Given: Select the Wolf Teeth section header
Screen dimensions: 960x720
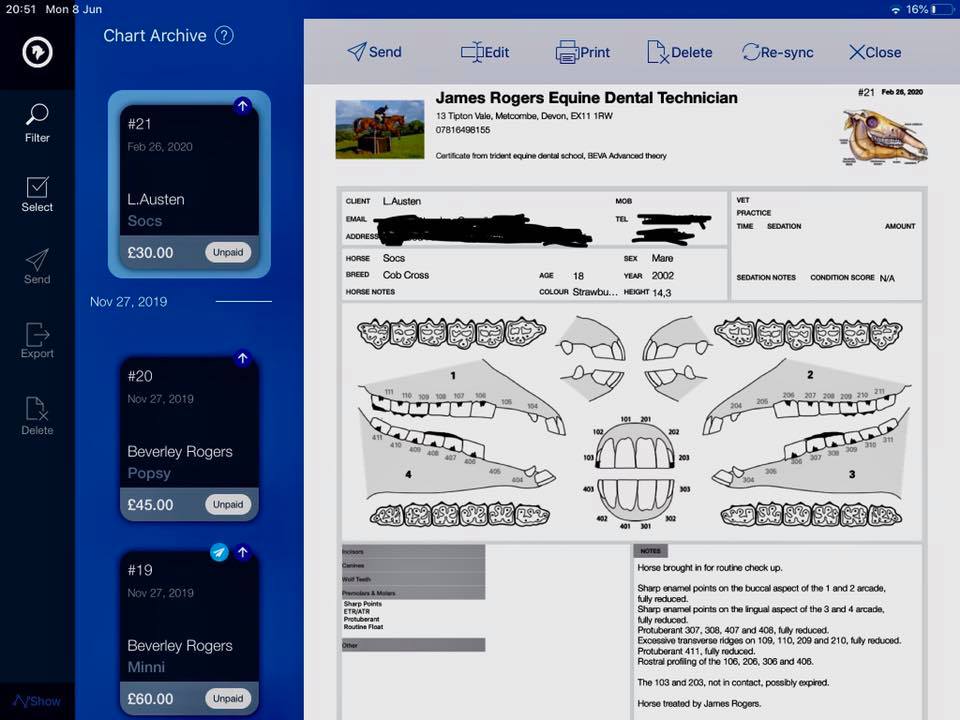Looking at the screenshot, I should click(x=413, y=579).
